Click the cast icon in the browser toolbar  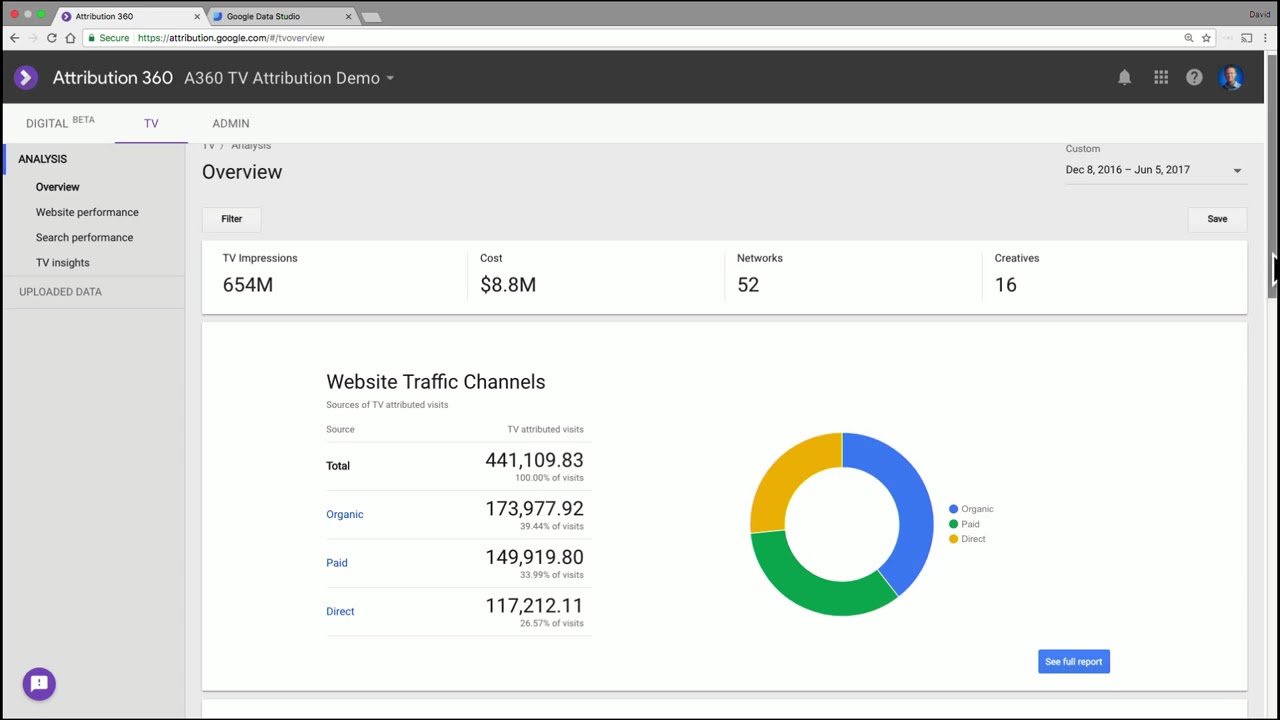1246,38
